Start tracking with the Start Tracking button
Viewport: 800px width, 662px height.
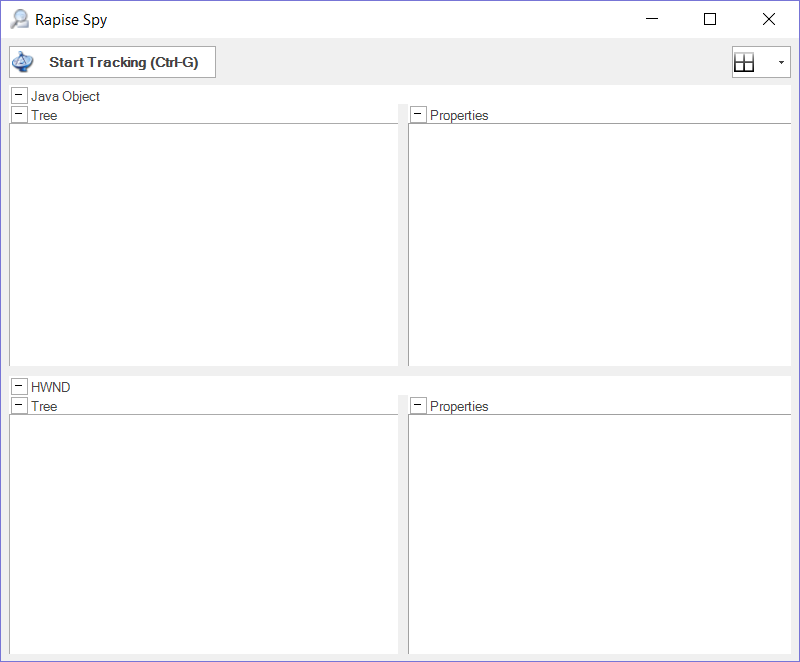[112, 62]
